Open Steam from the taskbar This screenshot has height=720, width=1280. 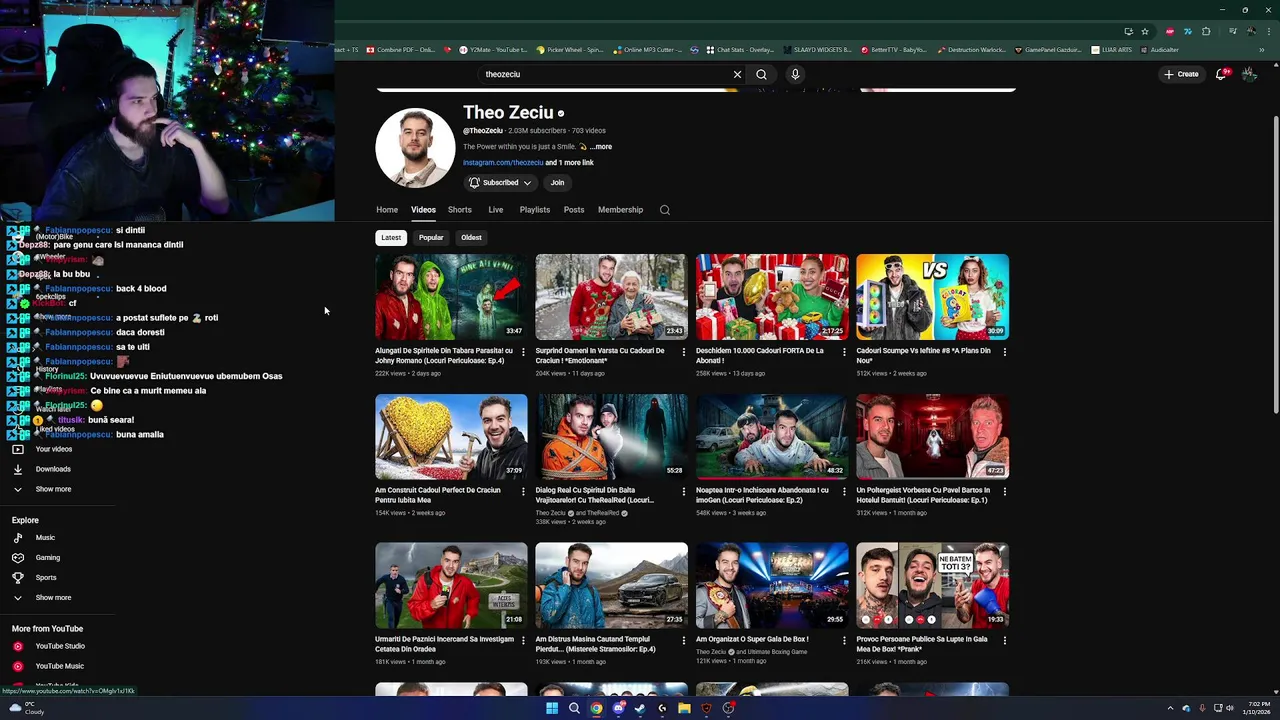(640, 708)
